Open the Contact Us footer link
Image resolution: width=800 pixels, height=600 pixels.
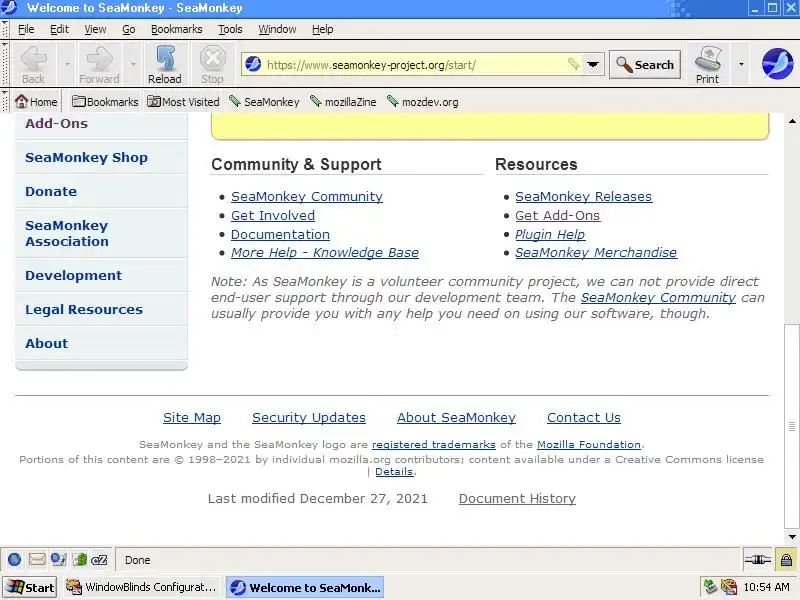coord(584,417)
